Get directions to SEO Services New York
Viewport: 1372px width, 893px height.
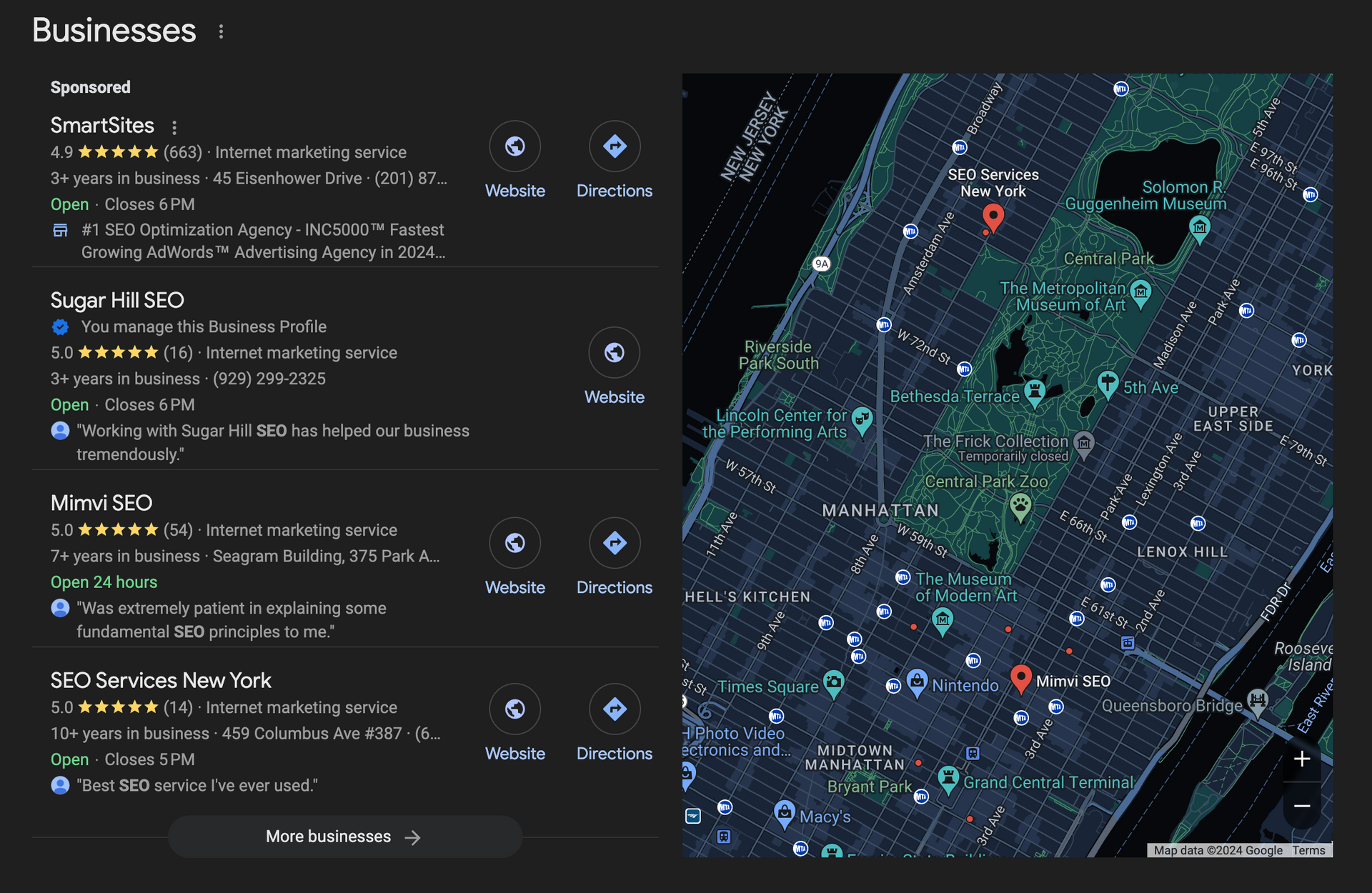coord(614,709)
